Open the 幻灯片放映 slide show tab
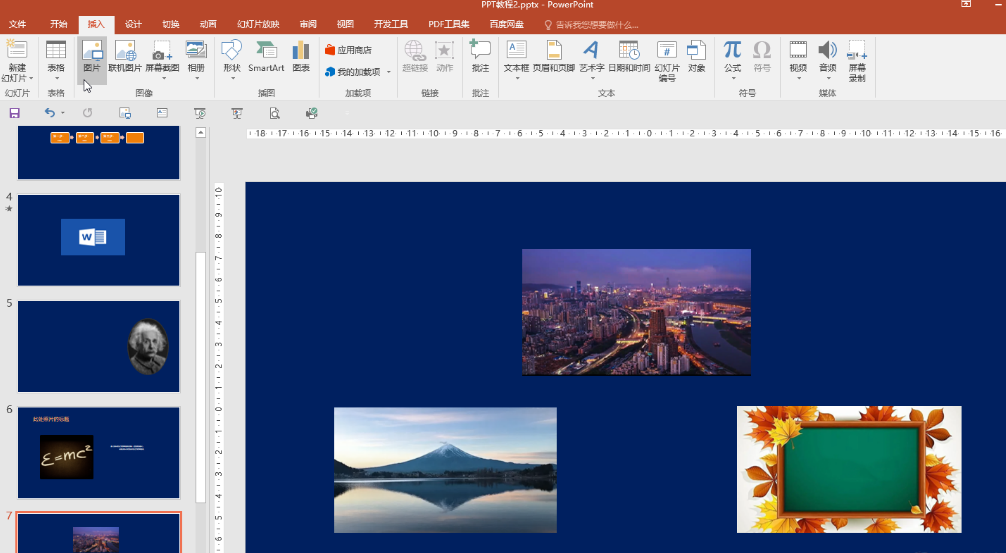Viewport: 1006px width, 553px height. pyautogui.click(x=258, y=24)
